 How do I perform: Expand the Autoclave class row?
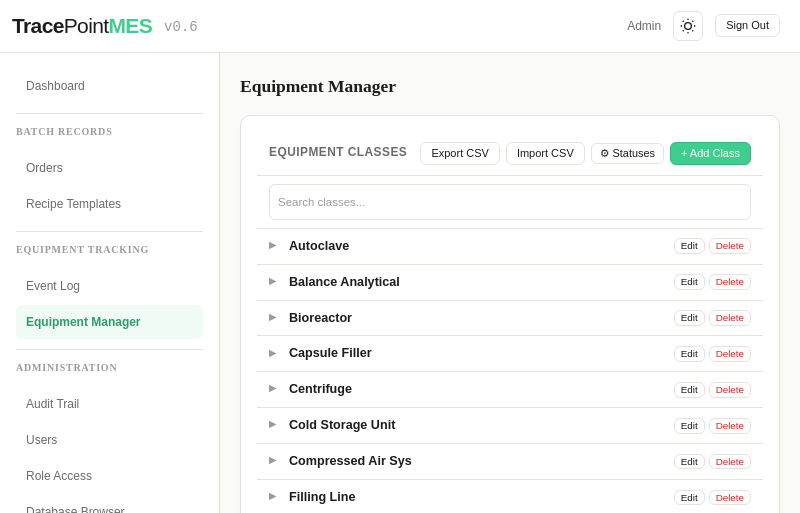(272, 246)
